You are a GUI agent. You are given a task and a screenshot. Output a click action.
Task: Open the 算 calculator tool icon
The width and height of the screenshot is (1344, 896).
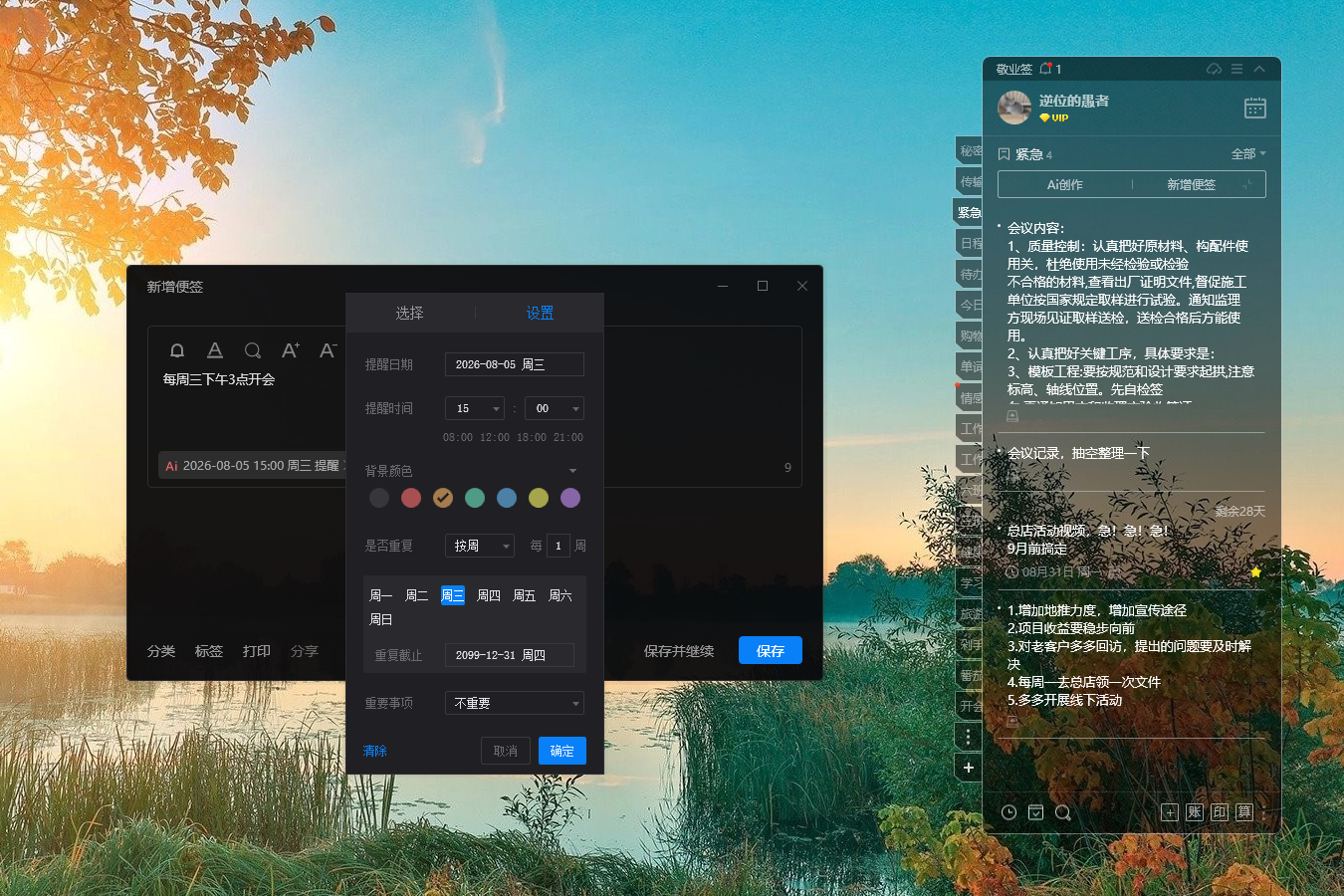pos(1244,812)
